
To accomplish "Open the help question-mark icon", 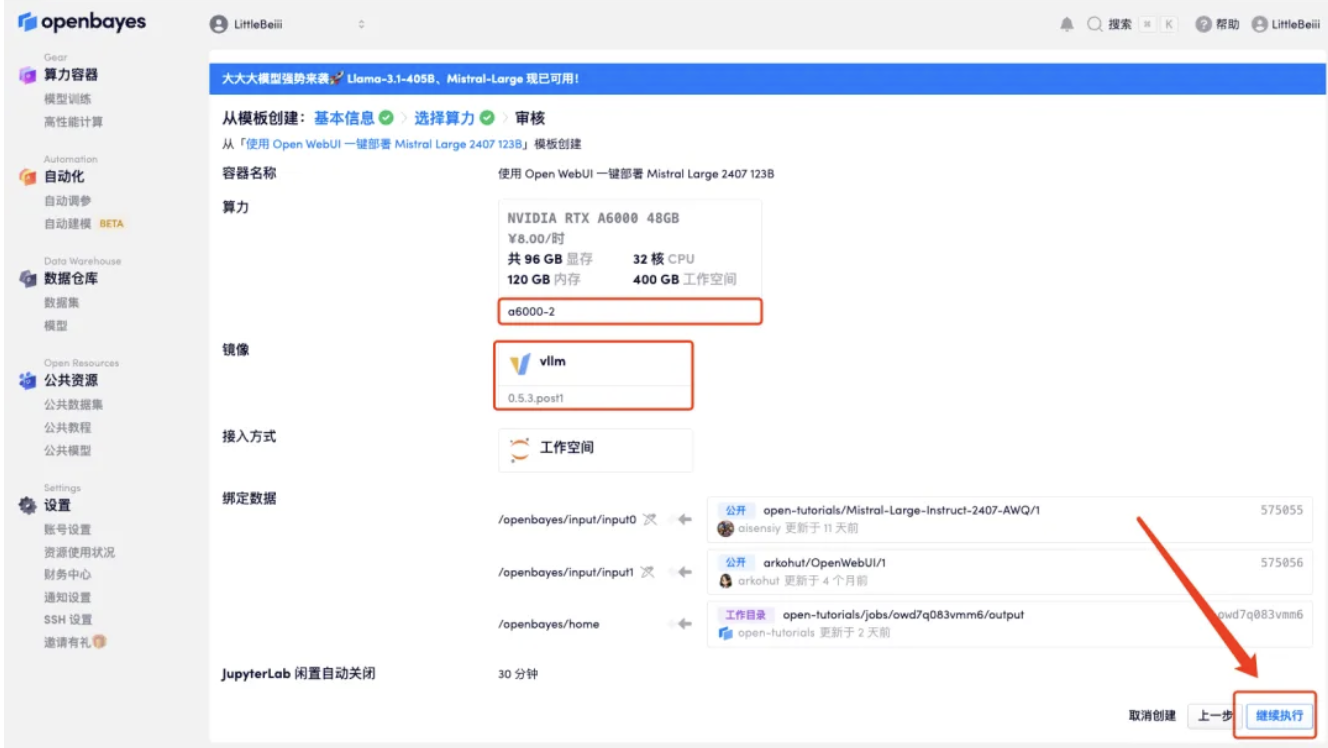I will pos(1203,25).
